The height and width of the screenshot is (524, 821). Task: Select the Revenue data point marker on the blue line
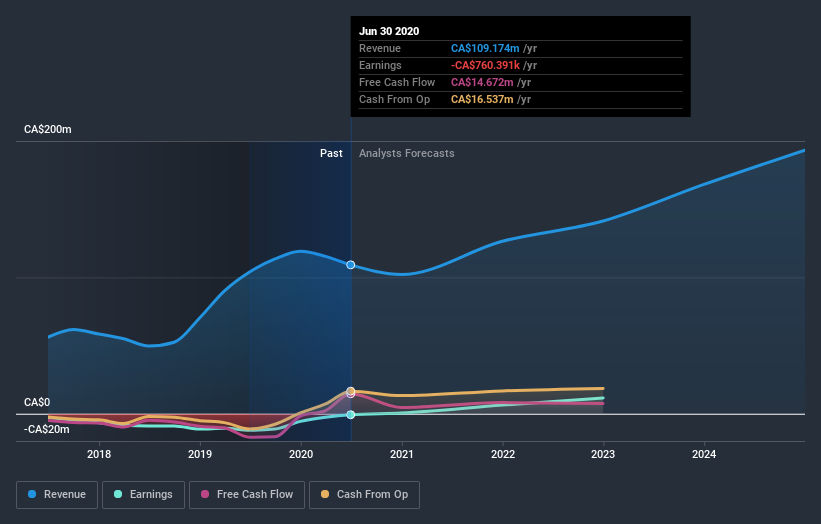(351, 265)
